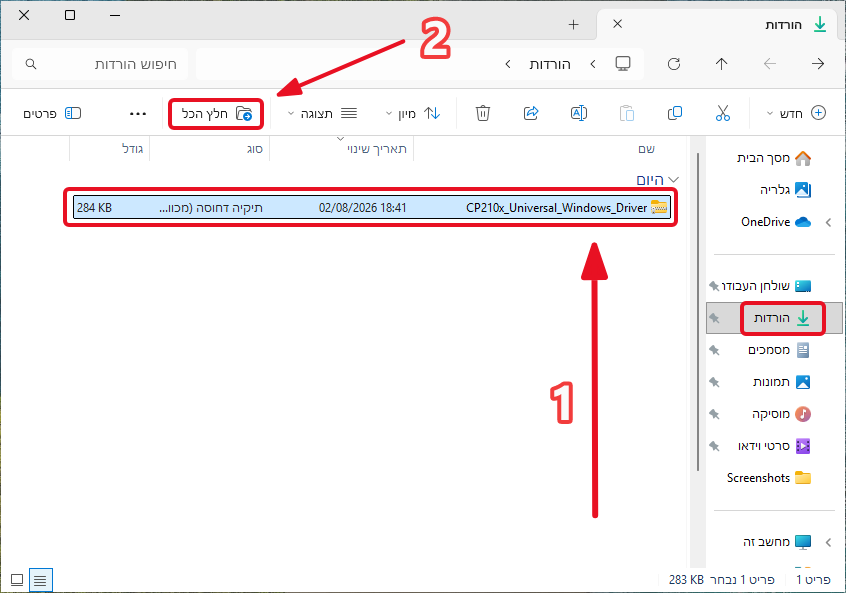This screenshot has width=846, height=593.
Task: Click the pin icon beside שולחן העבודה
Action: (714, 286)
